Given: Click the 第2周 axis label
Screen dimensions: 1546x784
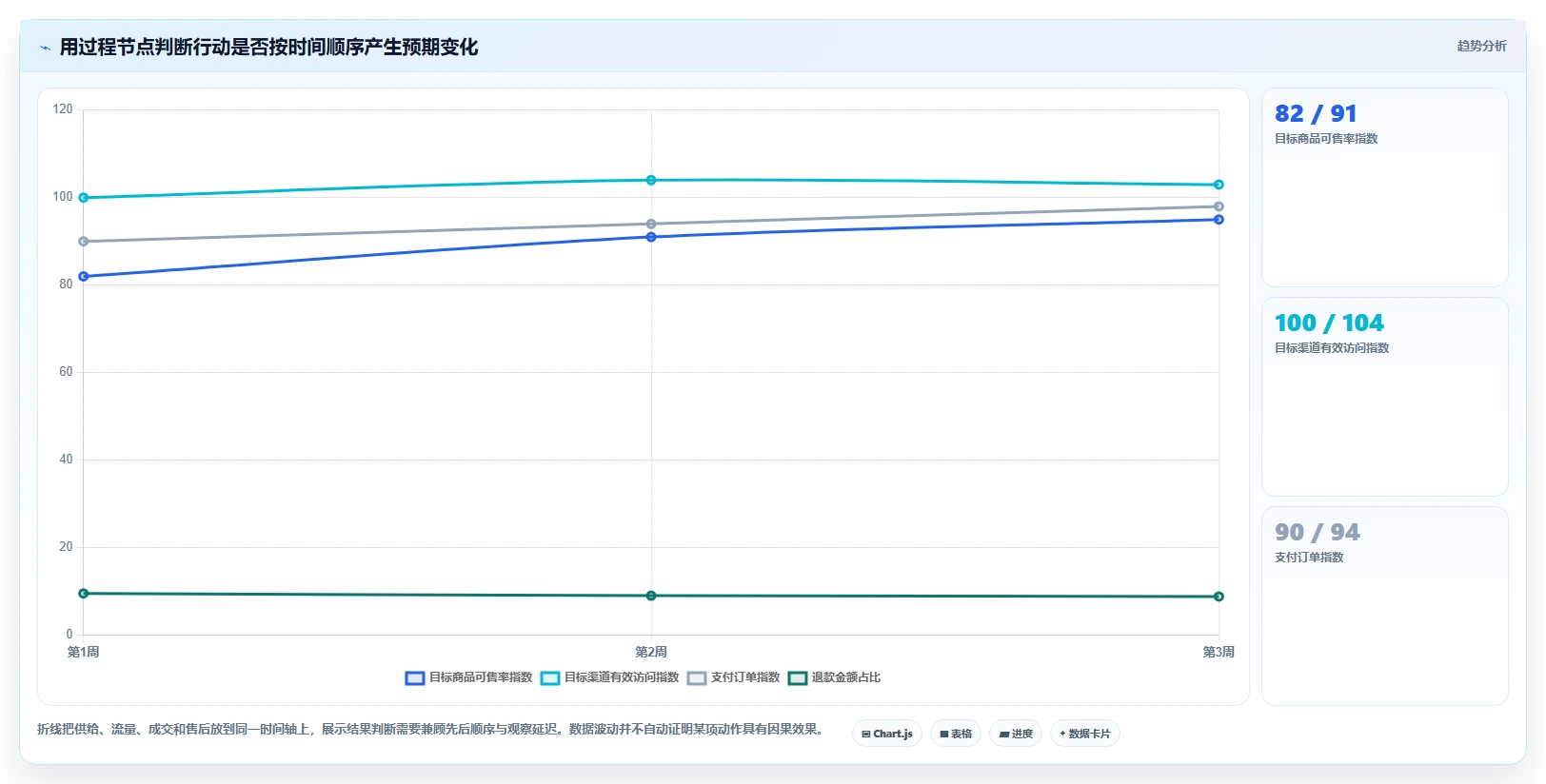Looking at the screenshot, I should point(651,652).
